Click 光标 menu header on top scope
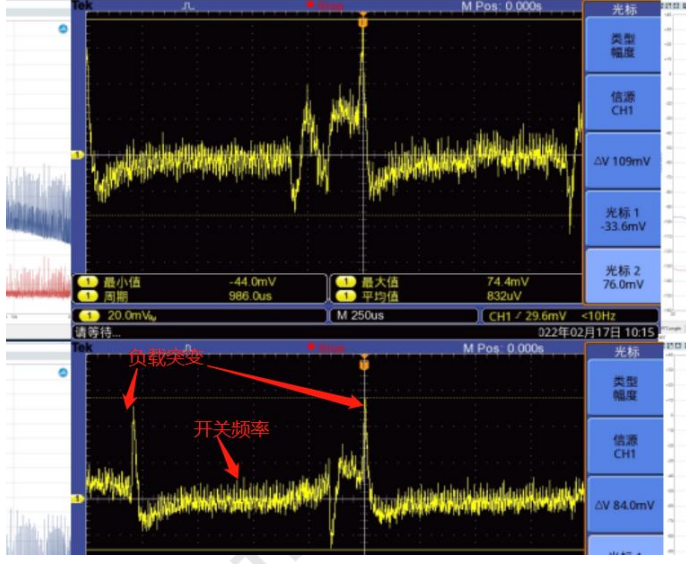Viewport: 686px width, 564px height. pyautogui.click(x=624, y=9)
